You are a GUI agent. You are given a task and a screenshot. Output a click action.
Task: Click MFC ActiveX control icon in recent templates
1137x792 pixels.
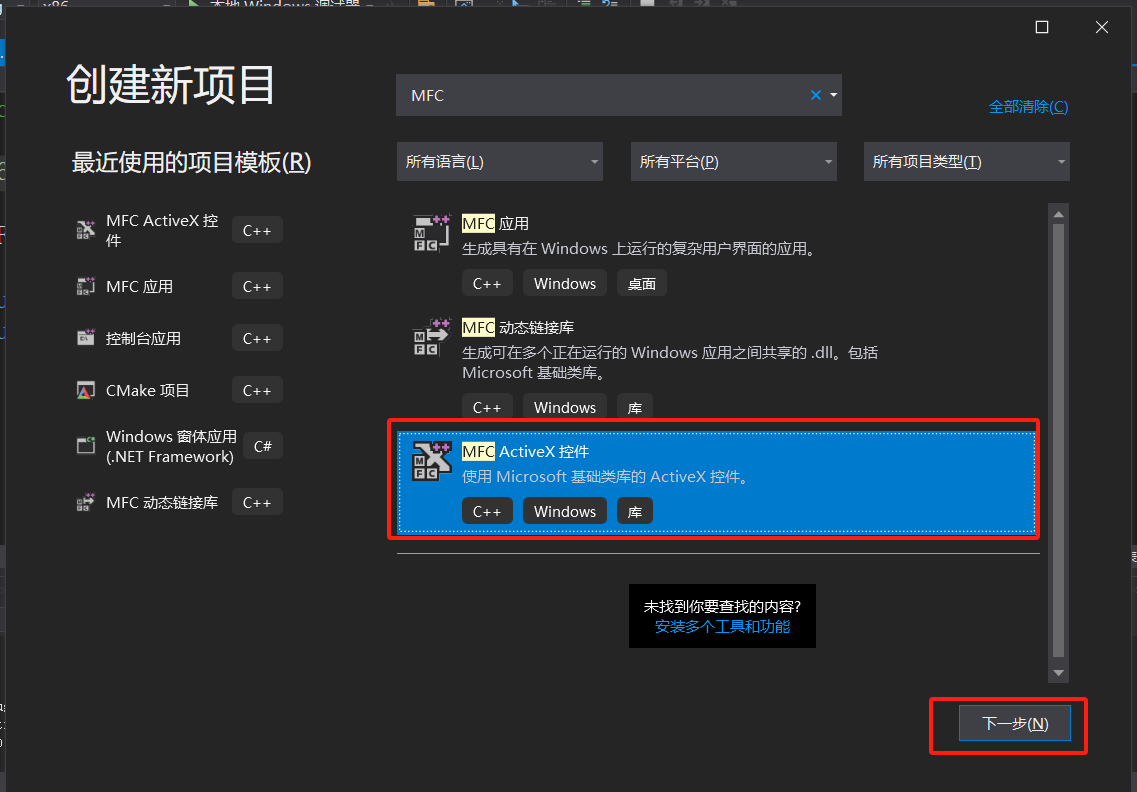coord(86,230)
